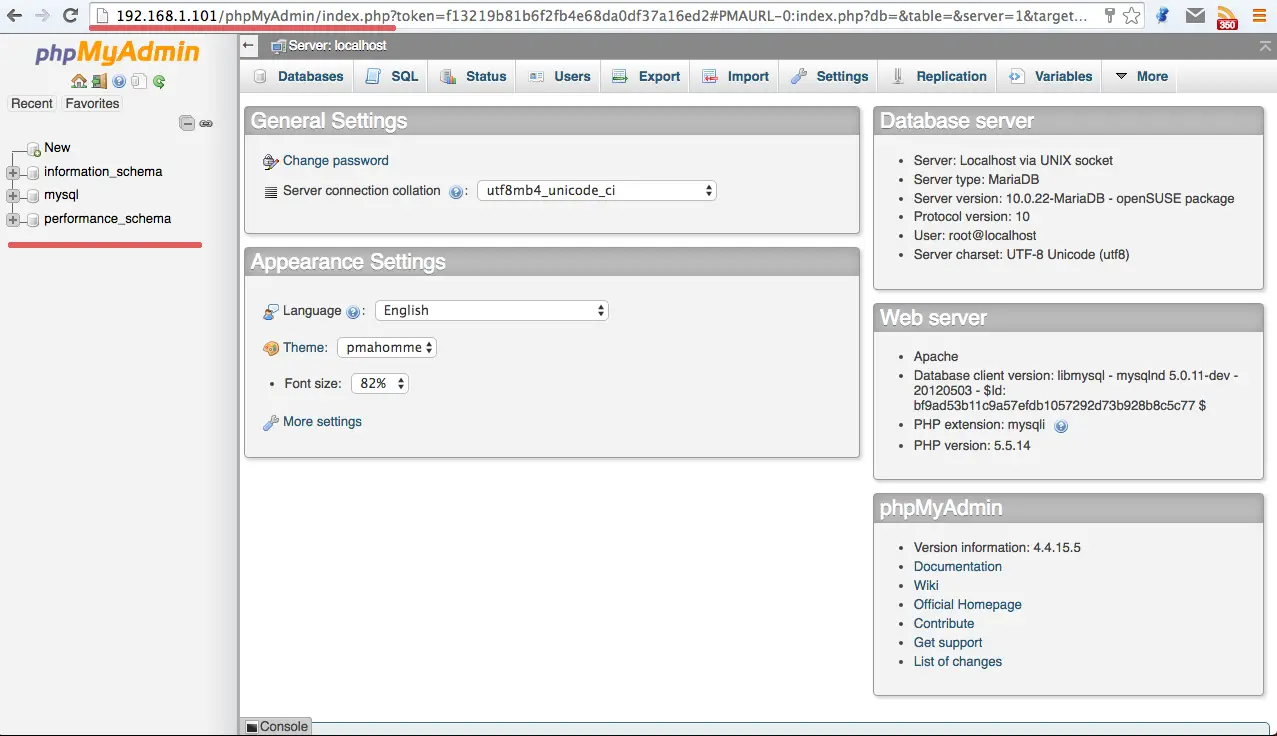Image resolution: width=1277 pixels, height=736 pixels.
Task: Click the mysql database cylinder icon
Action: pos(33,196)
